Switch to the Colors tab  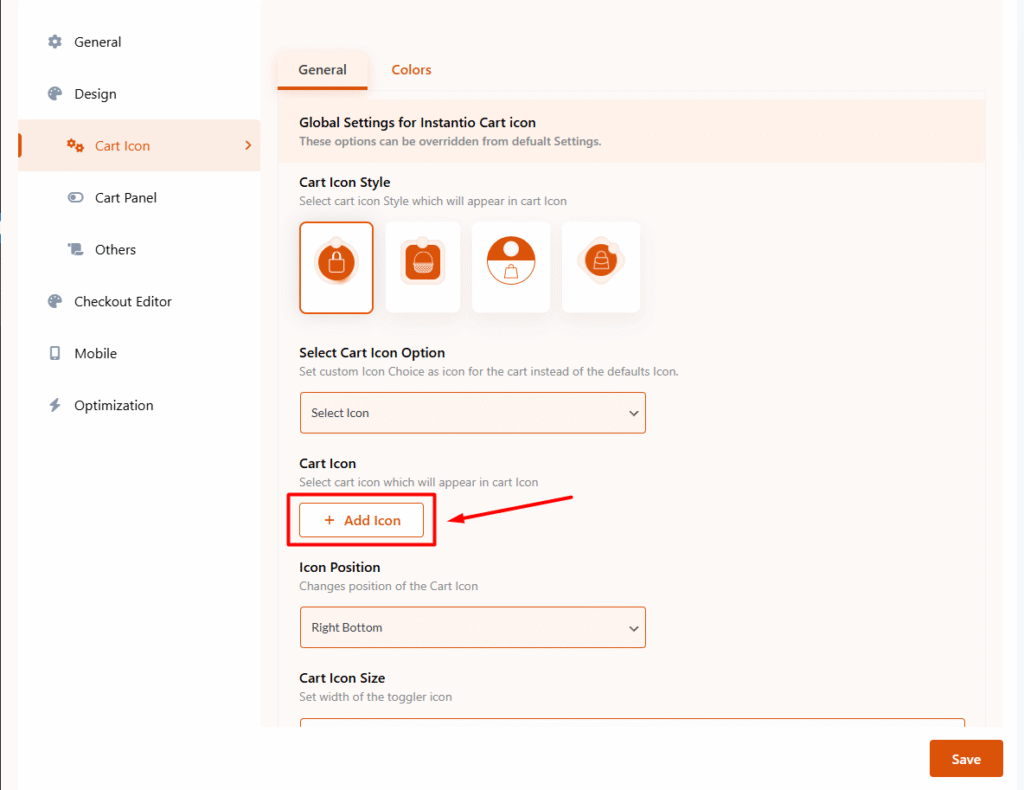tap(411, 70)
